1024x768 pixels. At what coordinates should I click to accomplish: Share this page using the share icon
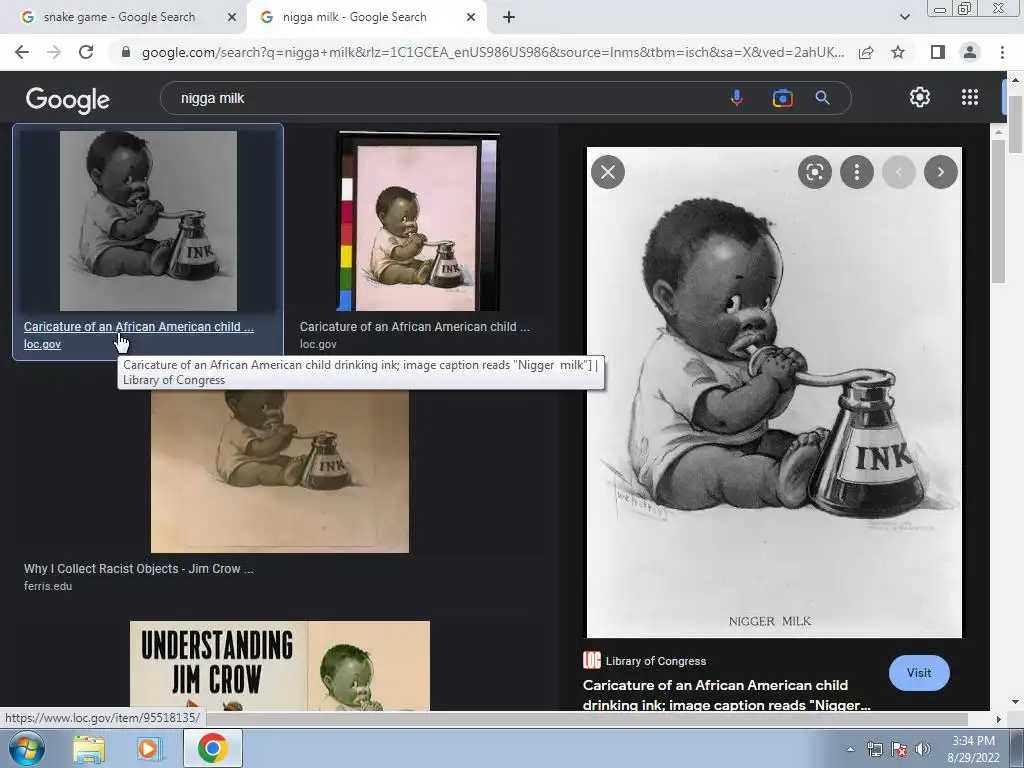[866, 52]
